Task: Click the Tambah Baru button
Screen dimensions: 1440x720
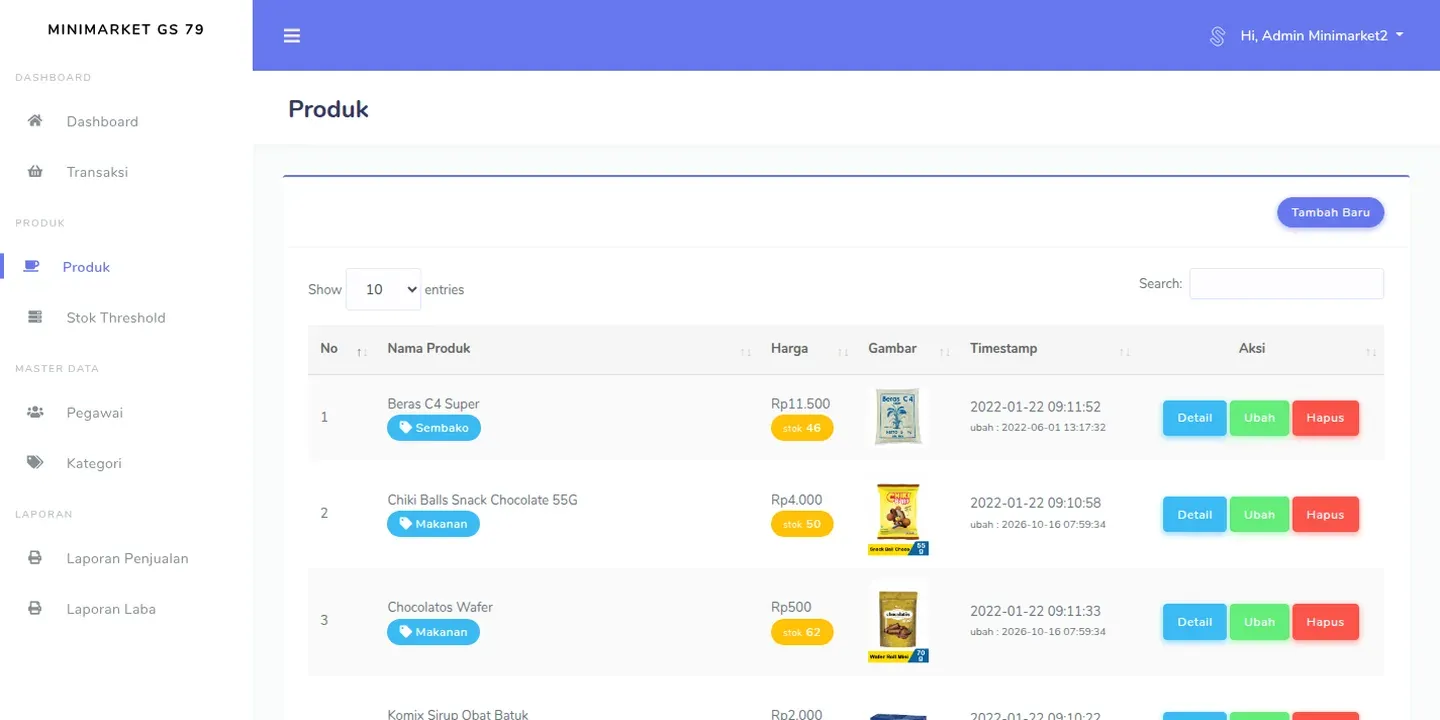Action: (1330, 212)
